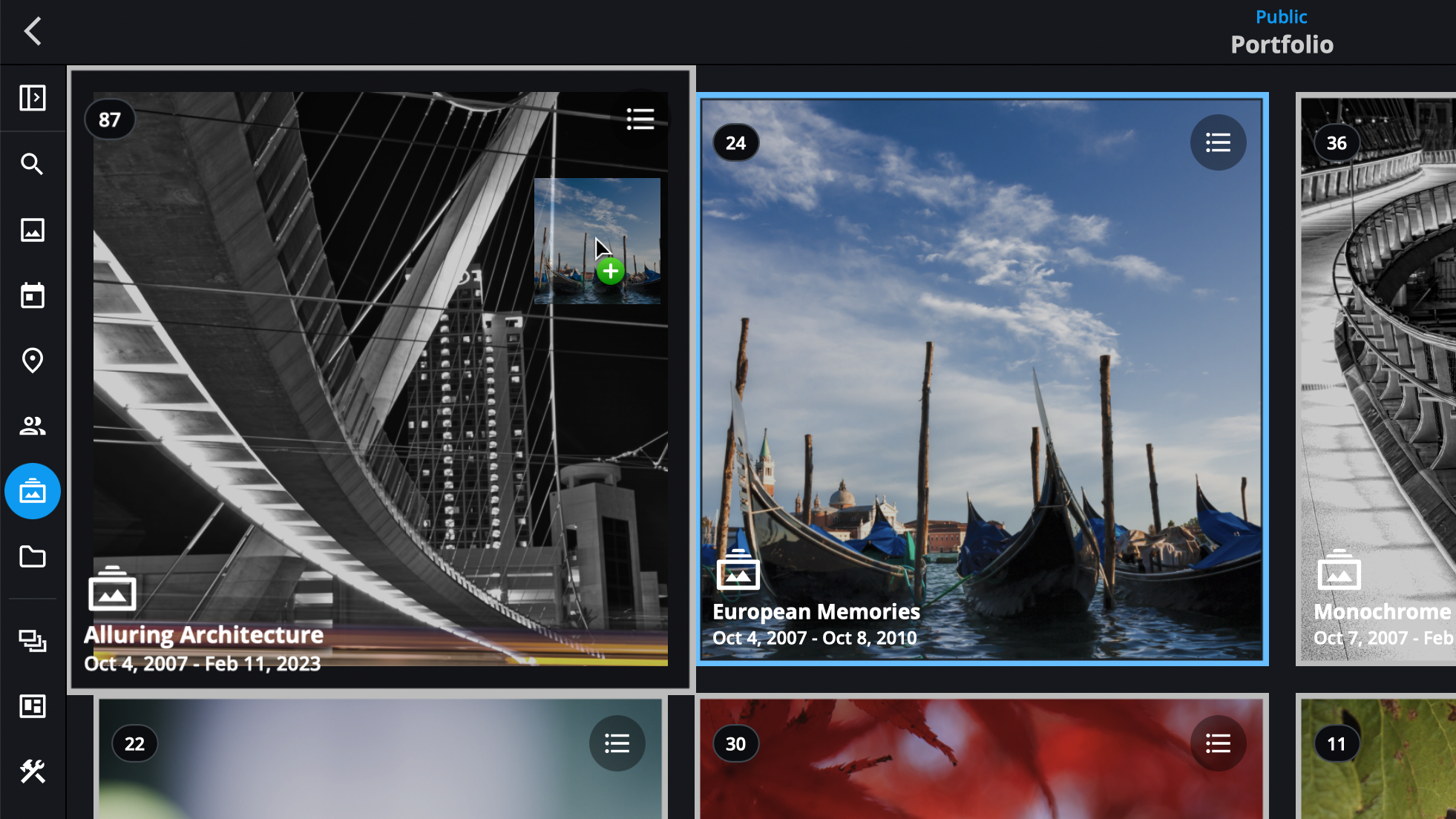1456x819 pixels.
Task: Open the places map pin icon
Action: tap(33, 361)
